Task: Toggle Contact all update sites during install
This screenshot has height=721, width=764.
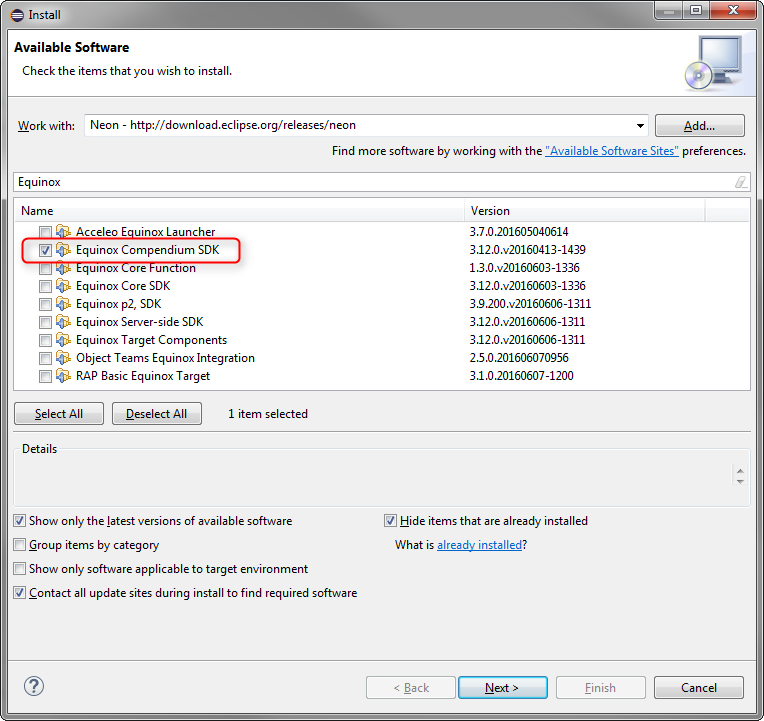Action: pyautogui.click(x=19, y=593)
